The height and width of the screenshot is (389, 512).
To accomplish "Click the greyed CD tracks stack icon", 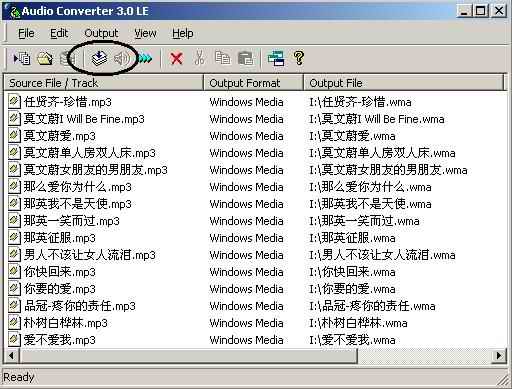I will (x=67, y=59).
